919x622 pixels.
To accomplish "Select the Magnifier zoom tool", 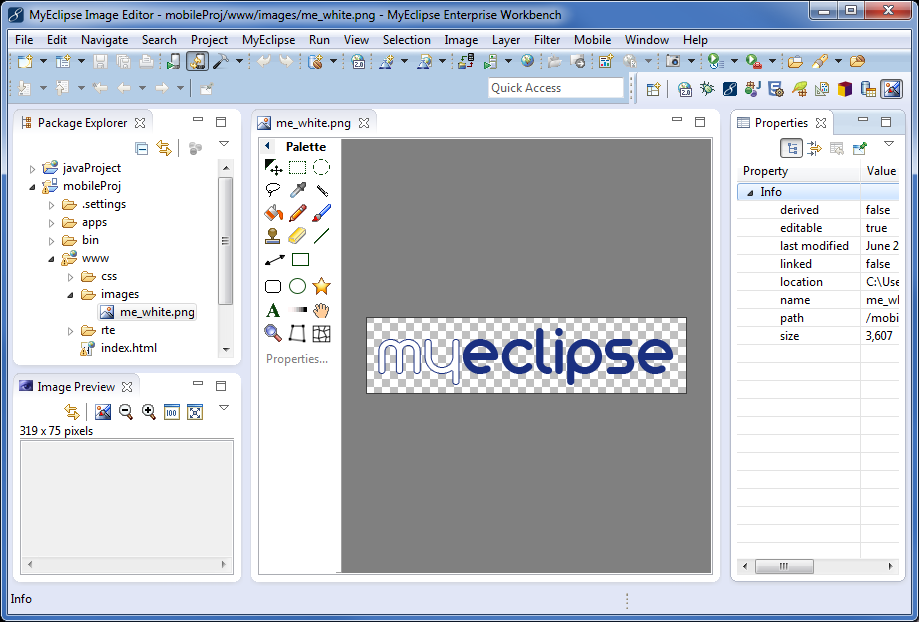I will pyautogui.click(x=273, y=333).
